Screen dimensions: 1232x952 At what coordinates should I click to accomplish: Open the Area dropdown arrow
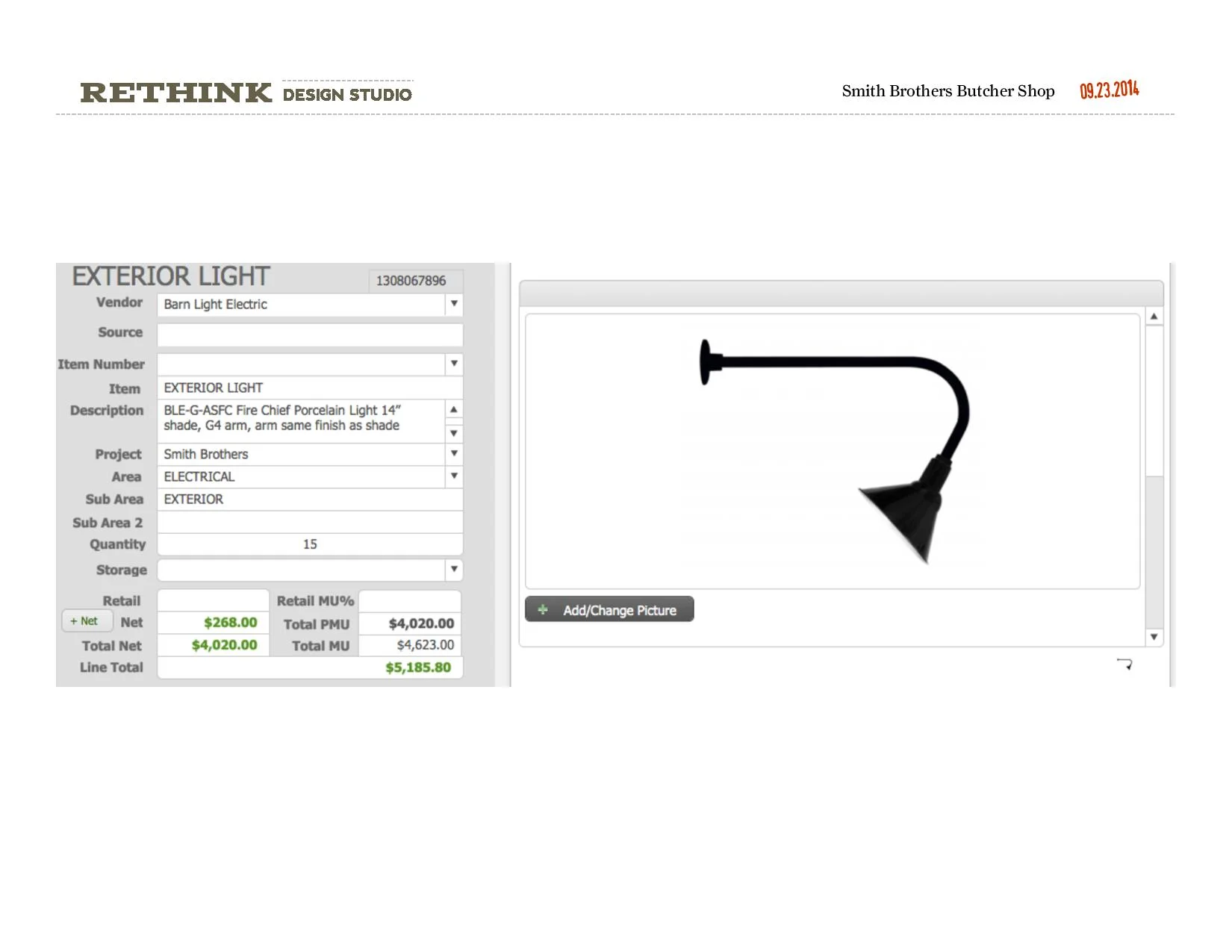pyautogui.click(x=454, y=476)
